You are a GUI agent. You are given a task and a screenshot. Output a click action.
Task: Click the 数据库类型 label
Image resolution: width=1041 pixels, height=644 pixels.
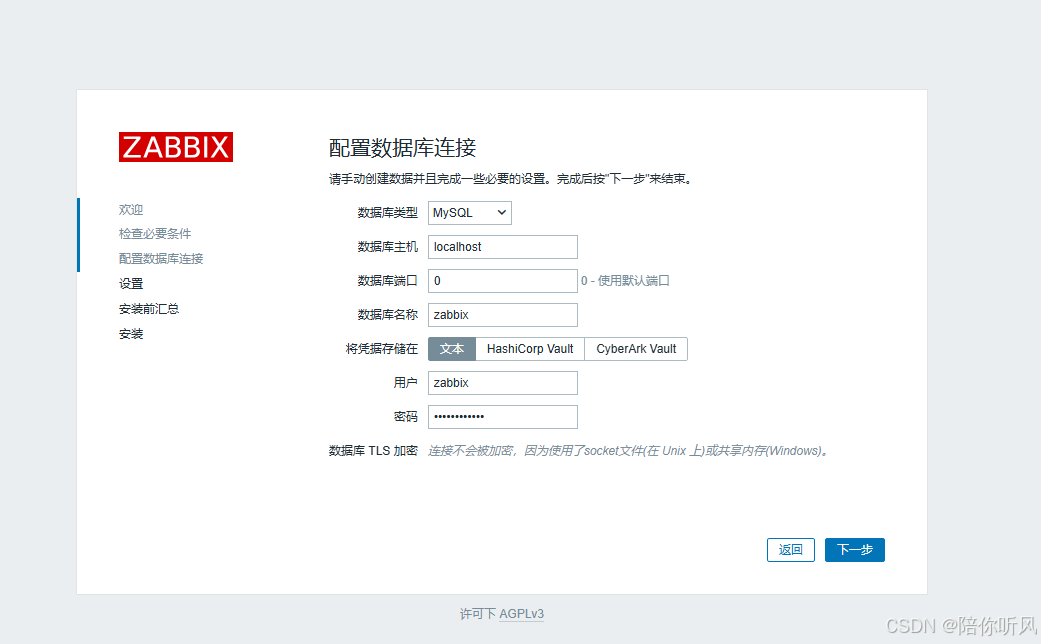click(388, 213)
